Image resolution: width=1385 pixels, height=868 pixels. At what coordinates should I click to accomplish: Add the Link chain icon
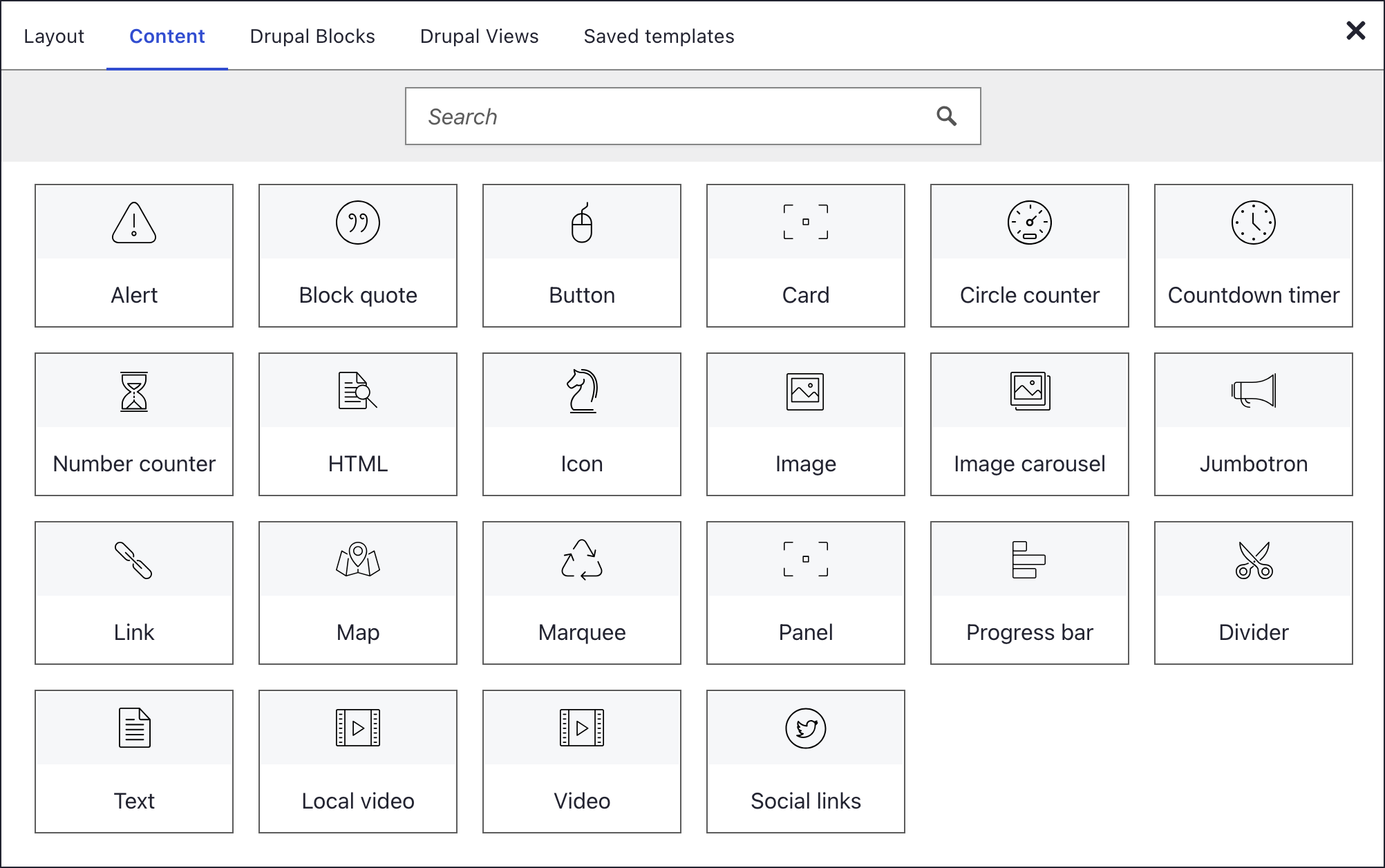[x=134, y=560]
